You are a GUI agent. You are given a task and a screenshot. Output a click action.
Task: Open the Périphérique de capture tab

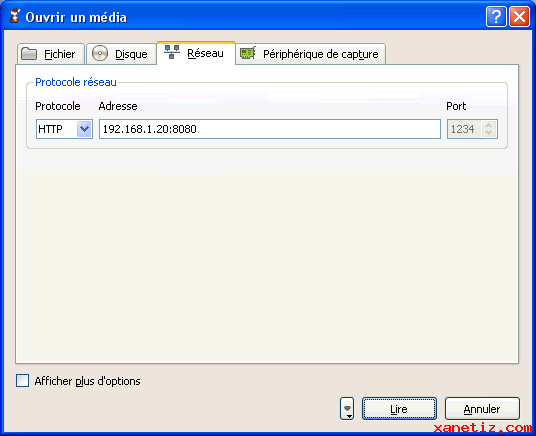[311, 54]
